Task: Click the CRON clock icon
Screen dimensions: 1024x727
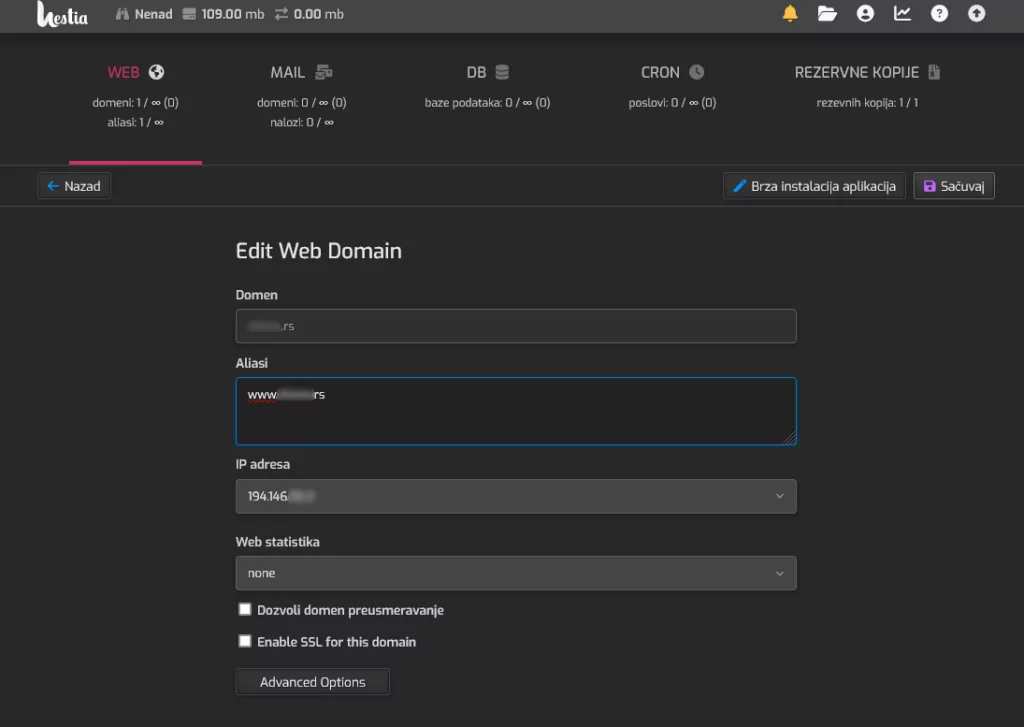Action: coord(697,72)
